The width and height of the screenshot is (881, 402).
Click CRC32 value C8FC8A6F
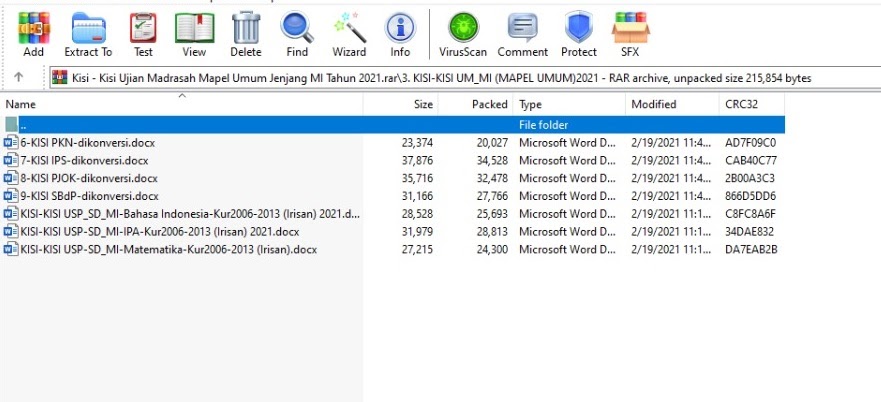click(x=751, y=214)
